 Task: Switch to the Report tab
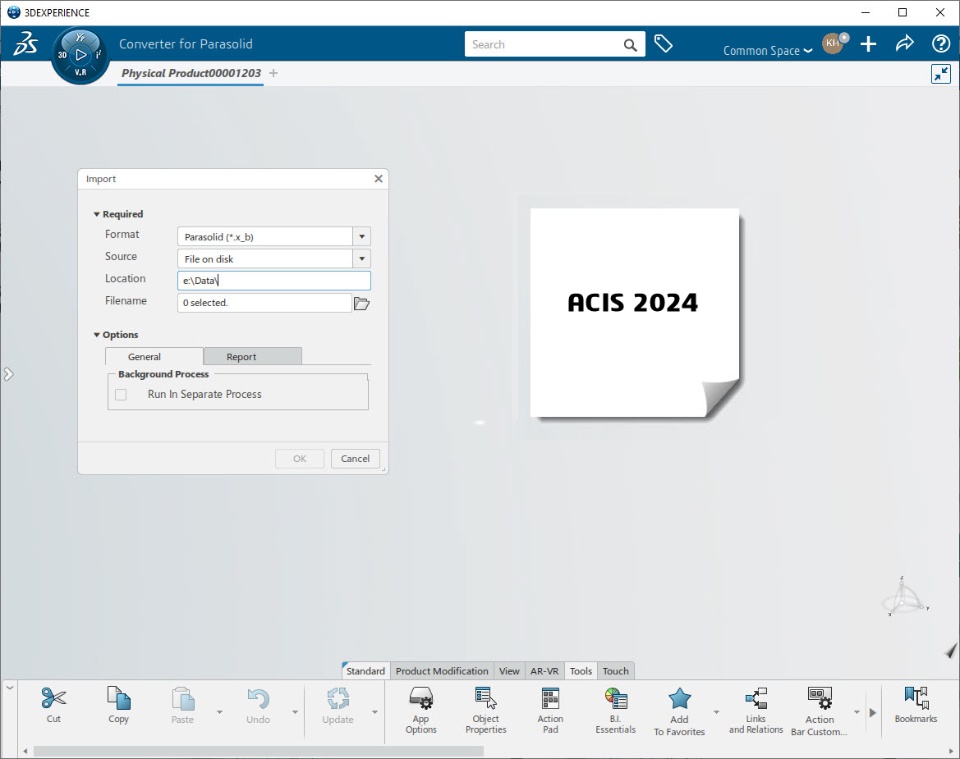click(252, 356)
